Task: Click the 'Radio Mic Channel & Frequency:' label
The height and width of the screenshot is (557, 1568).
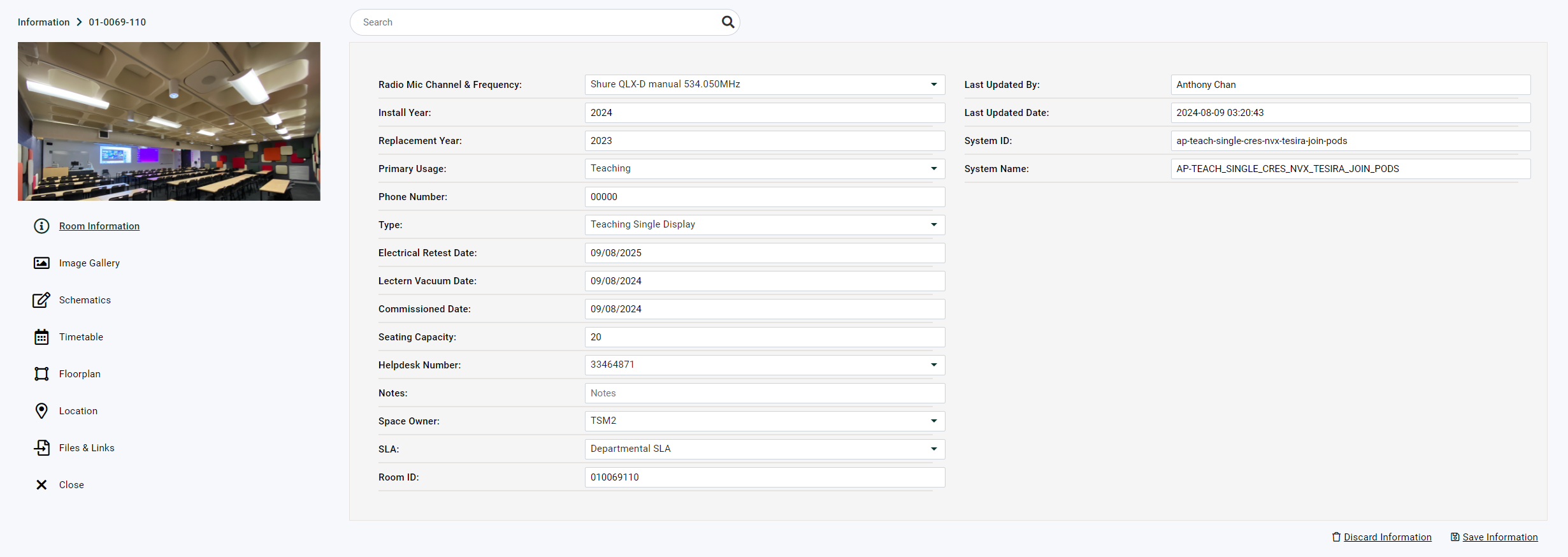Action: click(450, 85)
